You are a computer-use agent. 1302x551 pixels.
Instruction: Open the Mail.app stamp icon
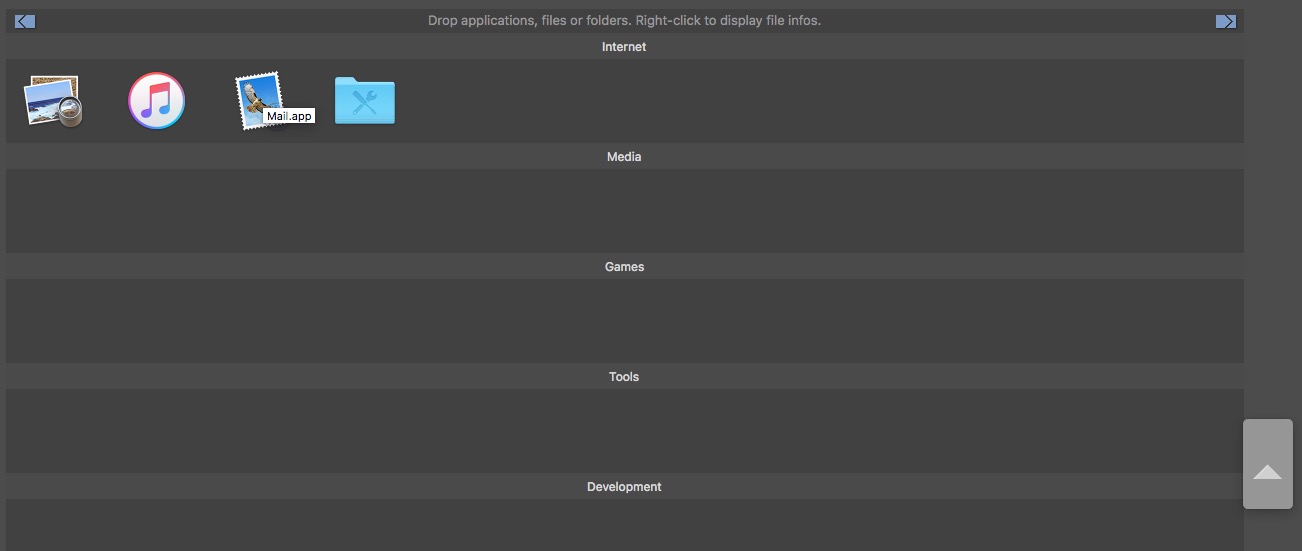click(x=258, y=100)
